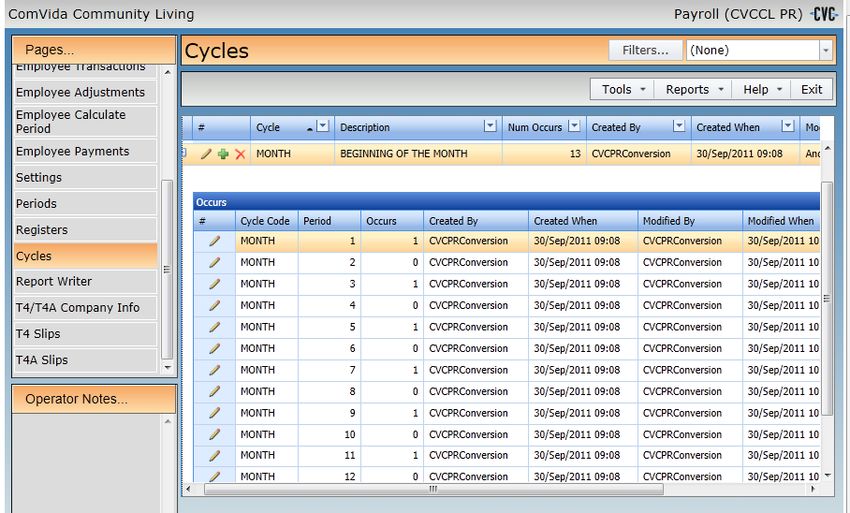Add a new cycle with green plus
This screenshot has height=513, width=850.
223,154
